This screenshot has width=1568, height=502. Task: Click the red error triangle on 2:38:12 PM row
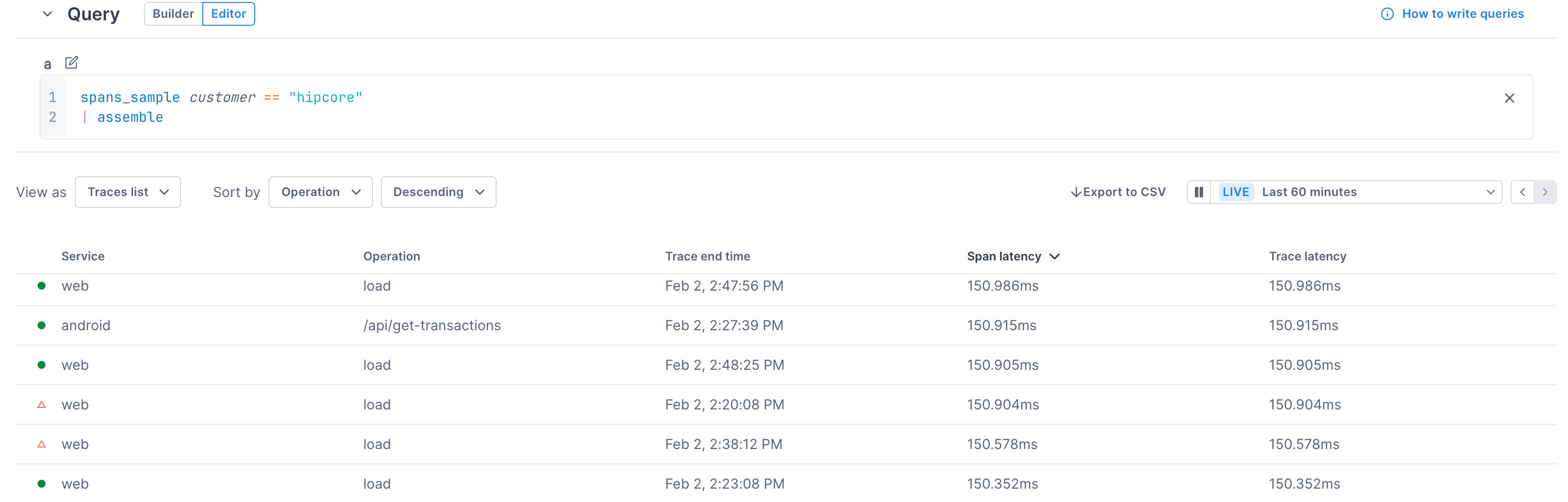point(42,444)
